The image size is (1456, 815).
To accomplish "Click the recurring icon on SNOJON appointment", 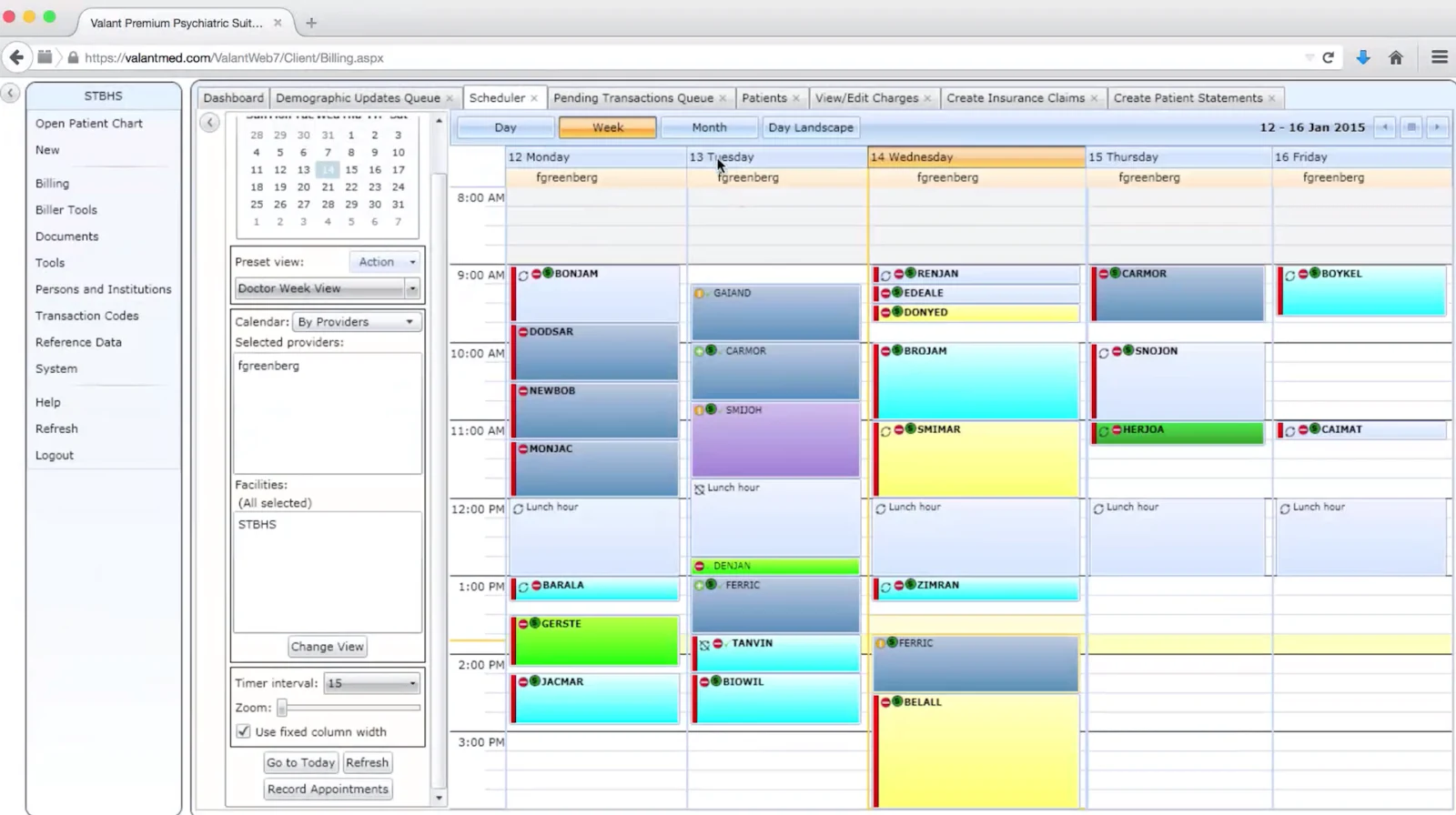I will click(x=1103, y=353).
